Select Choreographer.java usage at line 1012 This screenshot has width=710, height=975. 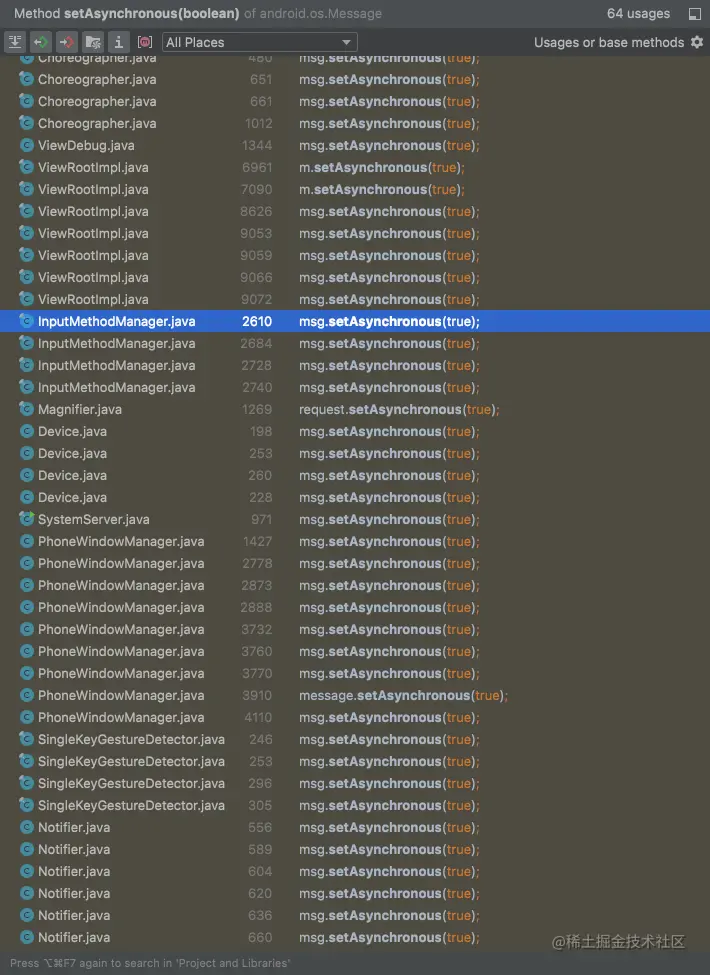pyautogui.click(x=355, y=124)
